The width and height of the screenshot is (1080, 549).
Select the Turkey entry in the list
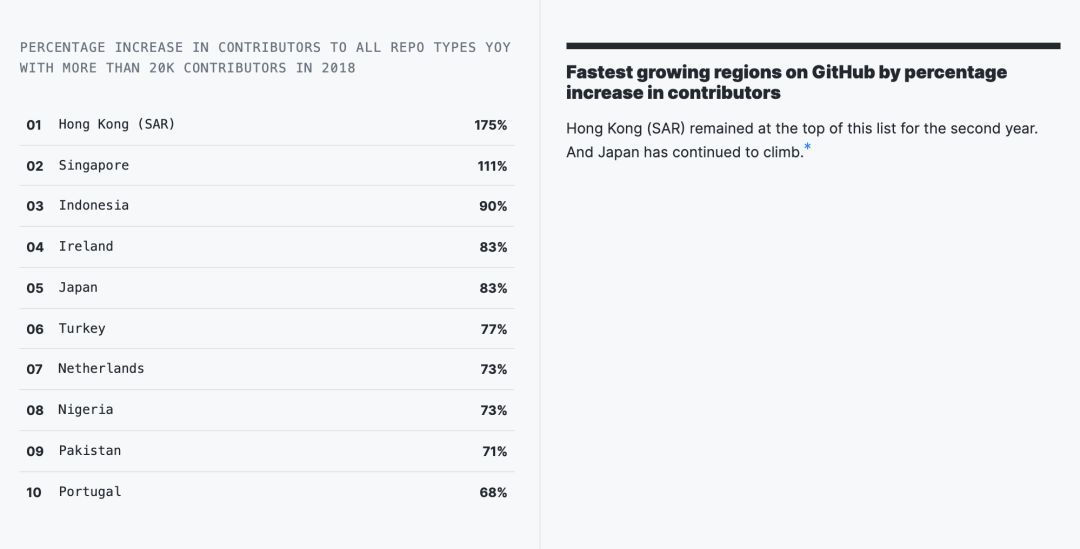[x=81, y=328]
